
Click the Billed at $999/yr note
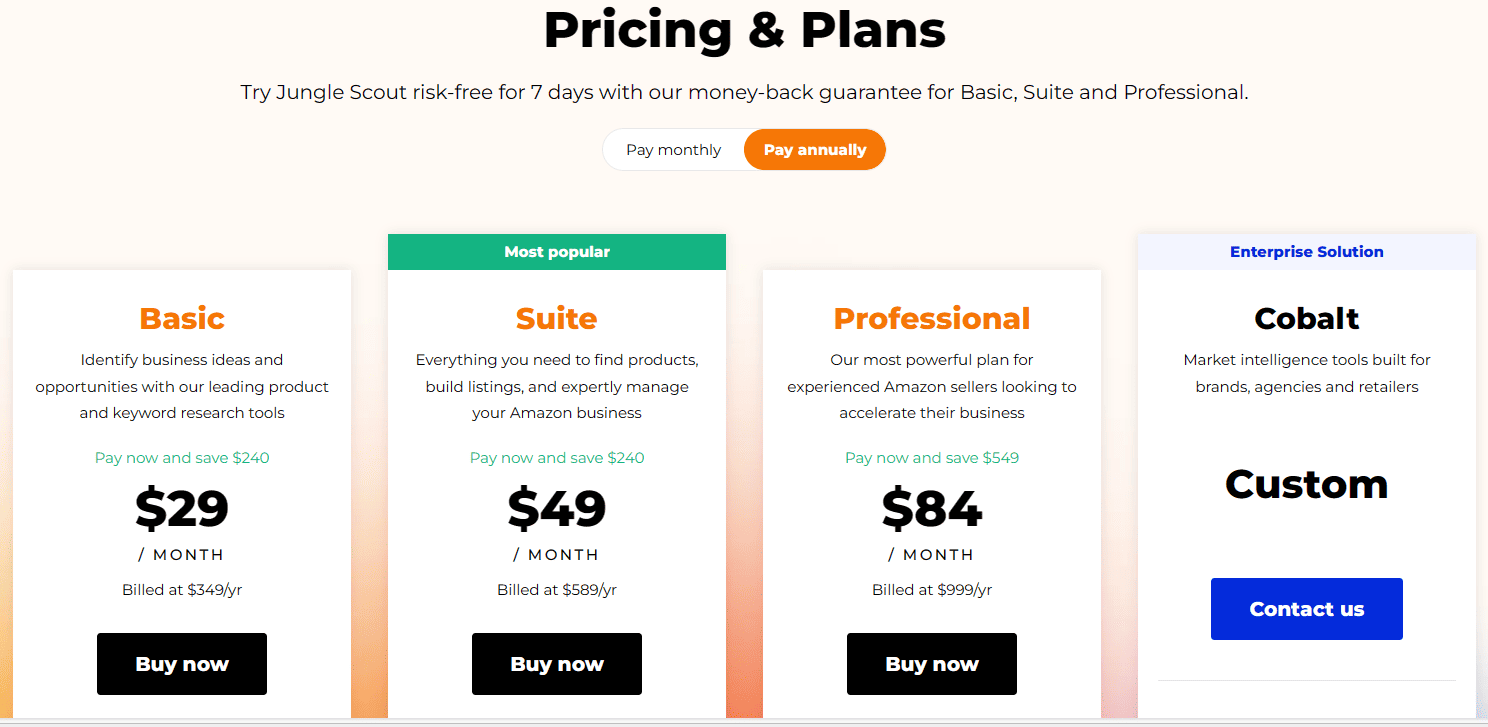click(931, 590)
